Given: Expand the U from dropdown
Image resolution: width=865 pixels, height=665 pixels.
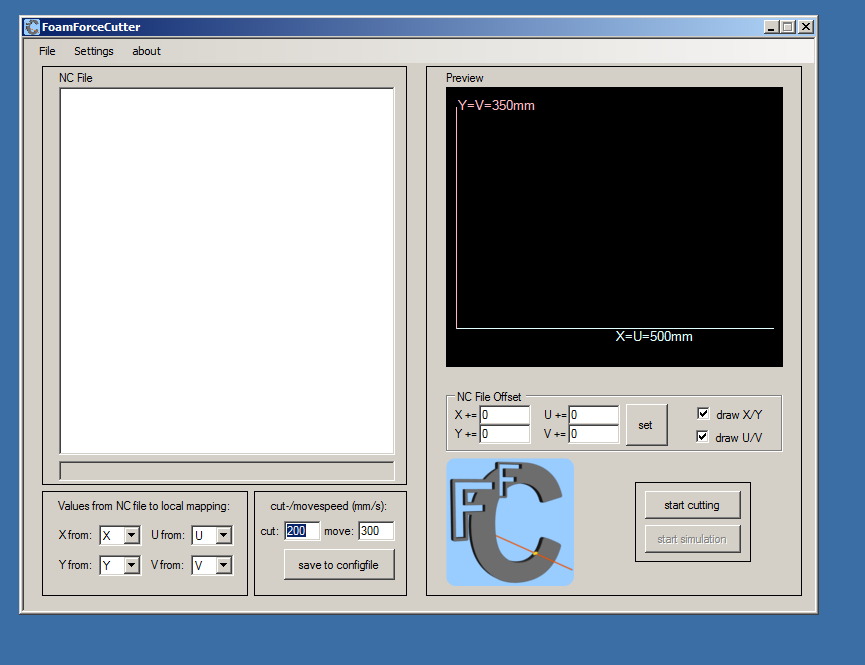Looking at the screenshot, I should [x=223, y=535].
